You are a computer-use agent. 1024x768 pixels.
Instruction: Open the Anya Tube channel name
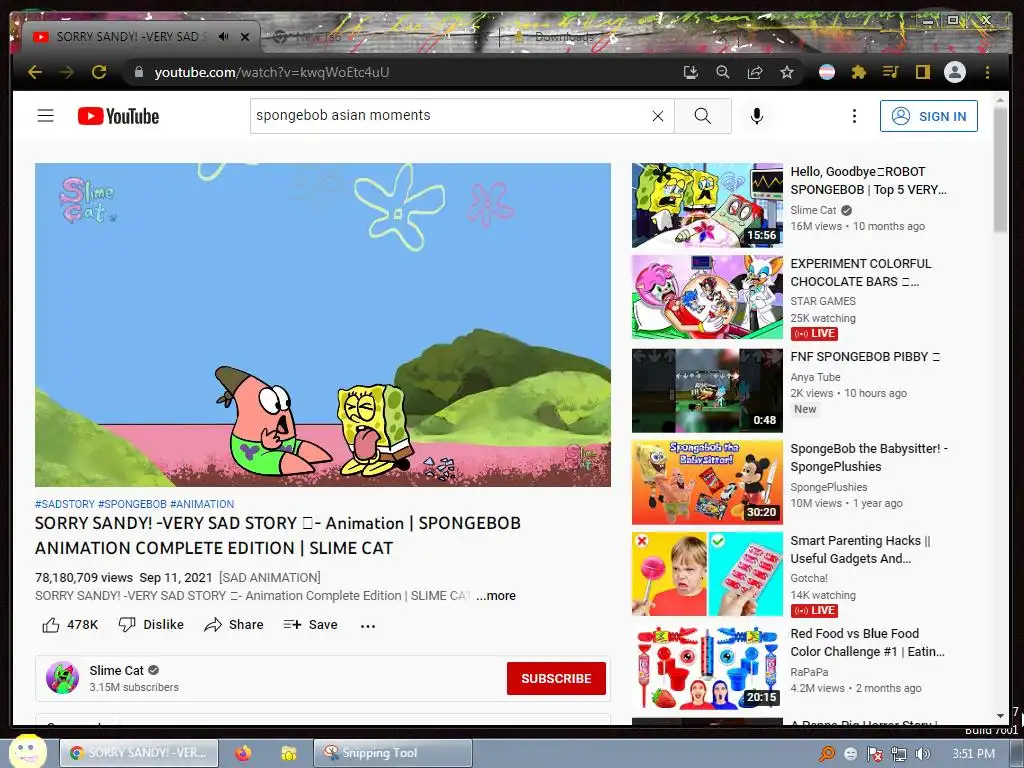click(815, 377)
